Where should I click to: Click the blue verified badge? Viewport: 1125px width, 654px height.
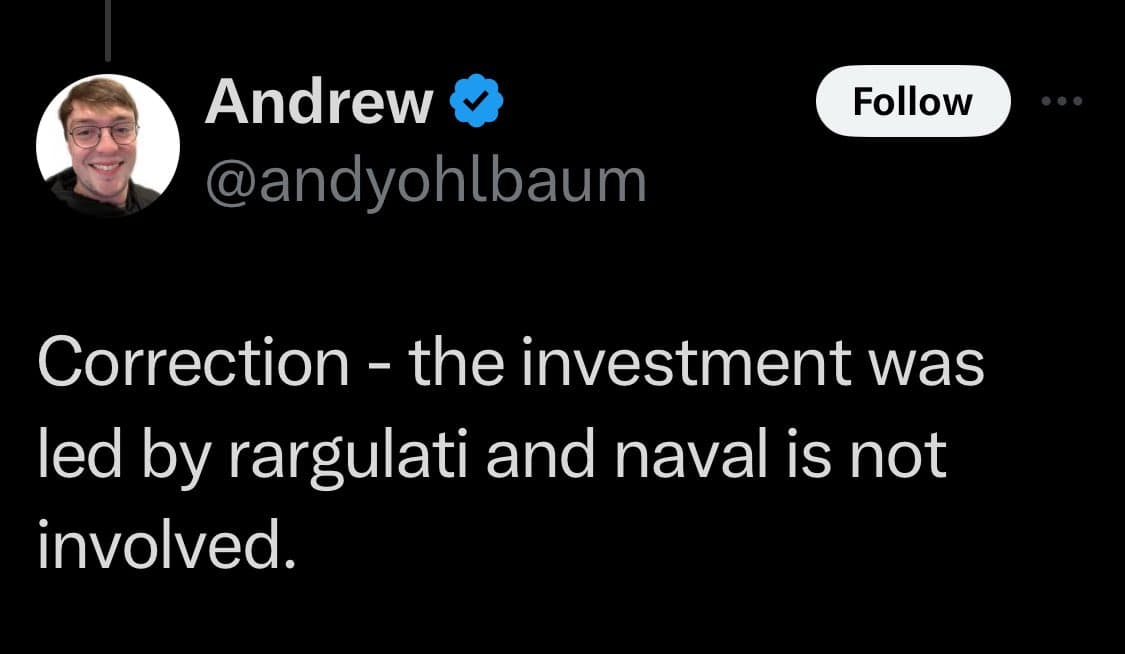[x=479, y=103]
